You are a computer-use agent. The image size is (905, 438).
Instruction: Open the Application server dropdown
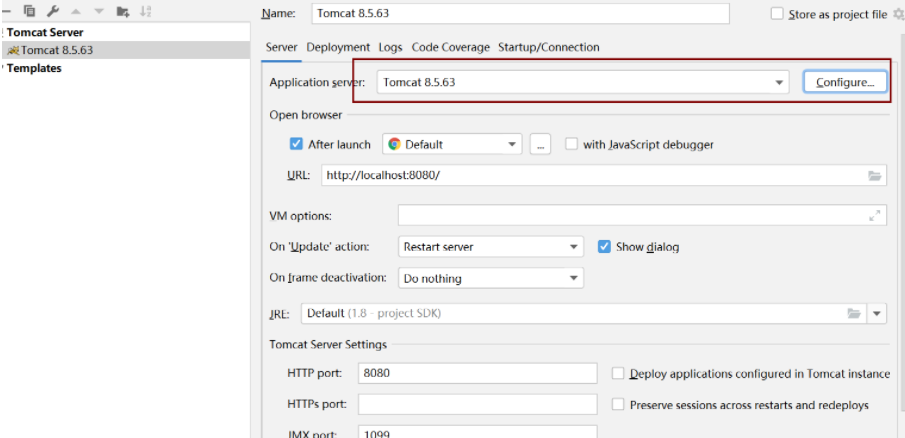(780, 82)
